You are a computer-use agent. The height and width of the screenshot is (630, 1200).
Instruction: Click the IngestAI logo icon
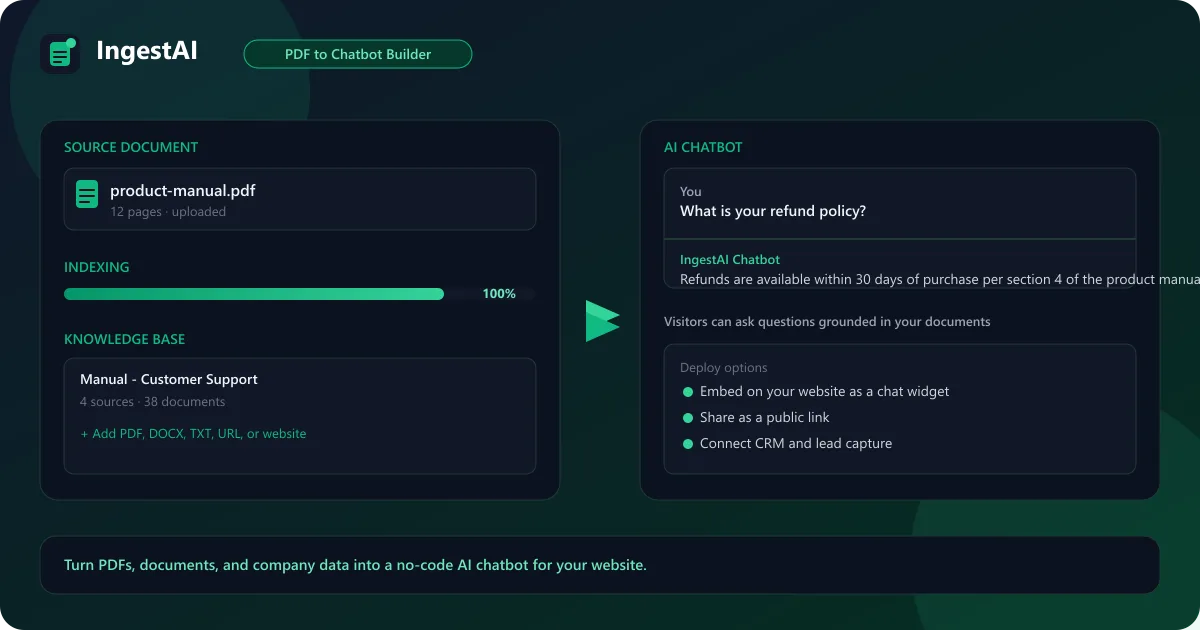coord(60,54)
